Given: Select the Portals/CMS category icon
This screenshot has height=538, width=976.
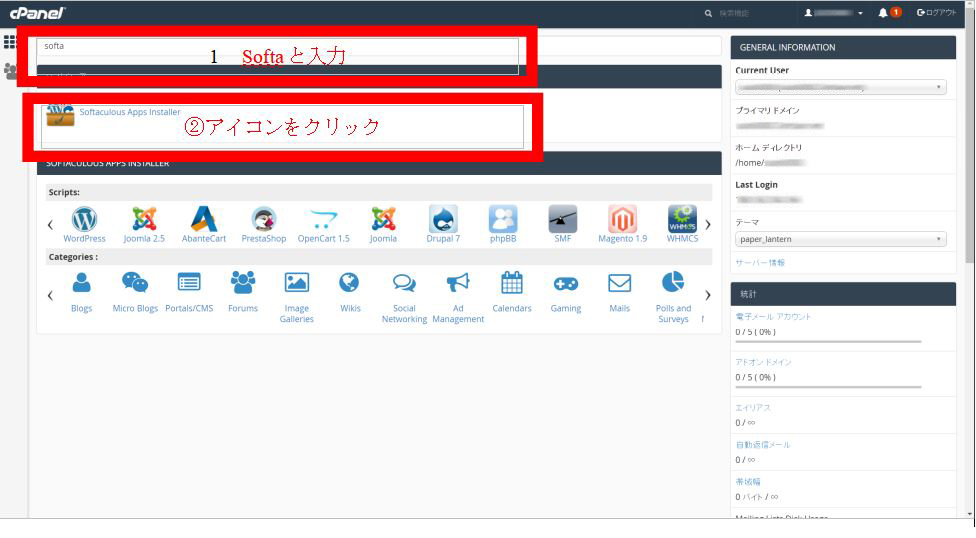Looking at the screenshot, I should 189,283.
